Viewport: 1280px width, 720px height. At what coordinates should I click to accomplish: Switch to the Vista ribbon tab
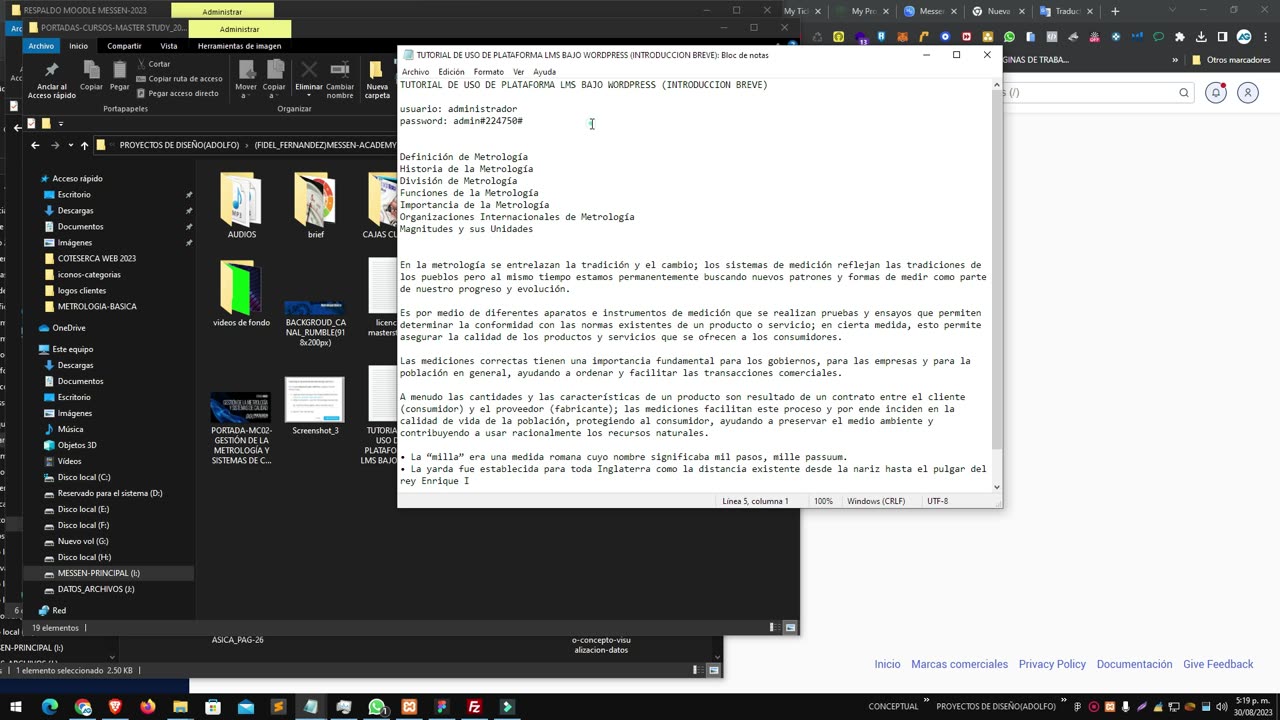169,46
